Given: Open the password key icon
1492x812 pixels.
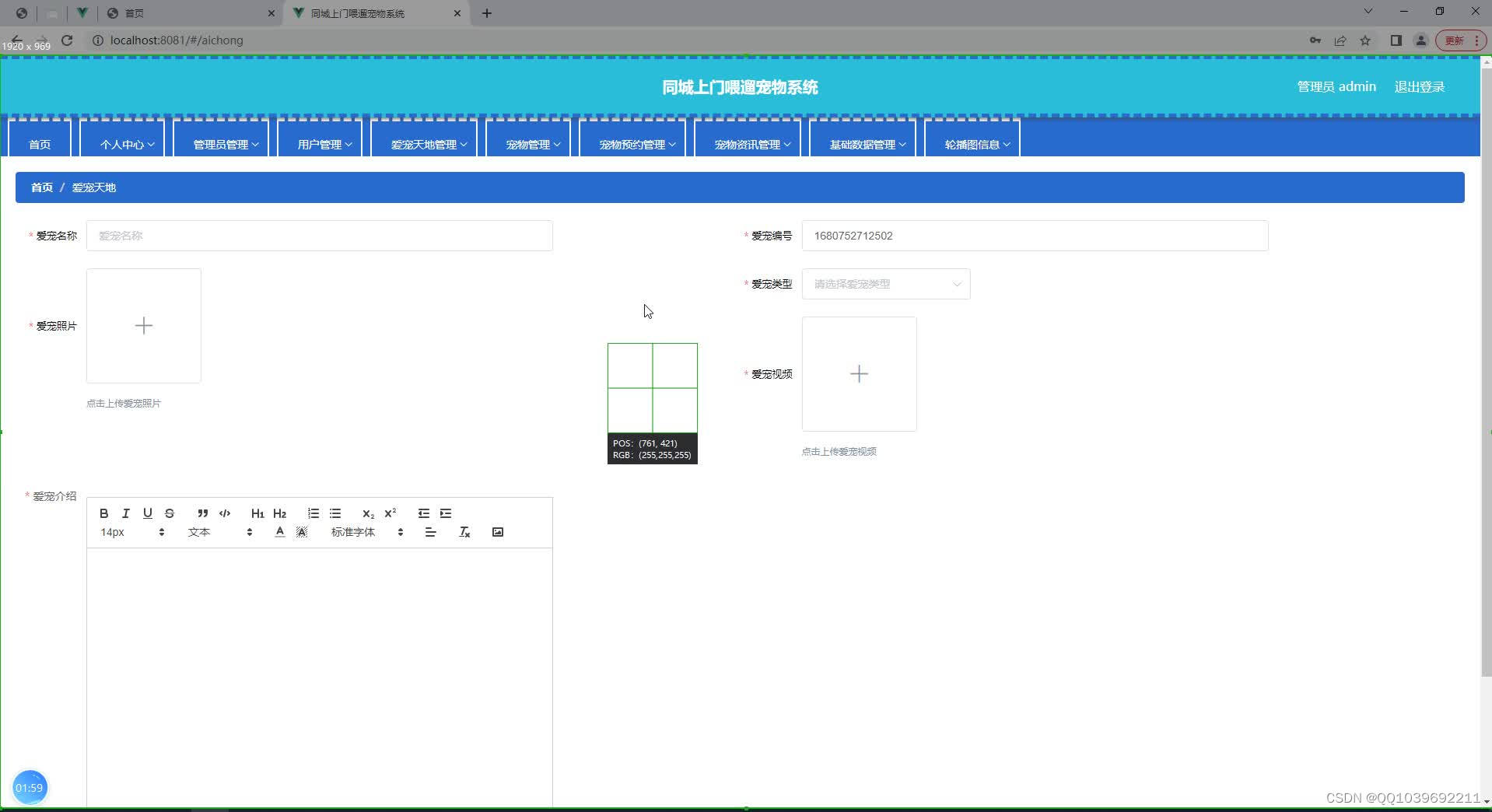Looking at the screenshot, I should tap(1315, 40).
